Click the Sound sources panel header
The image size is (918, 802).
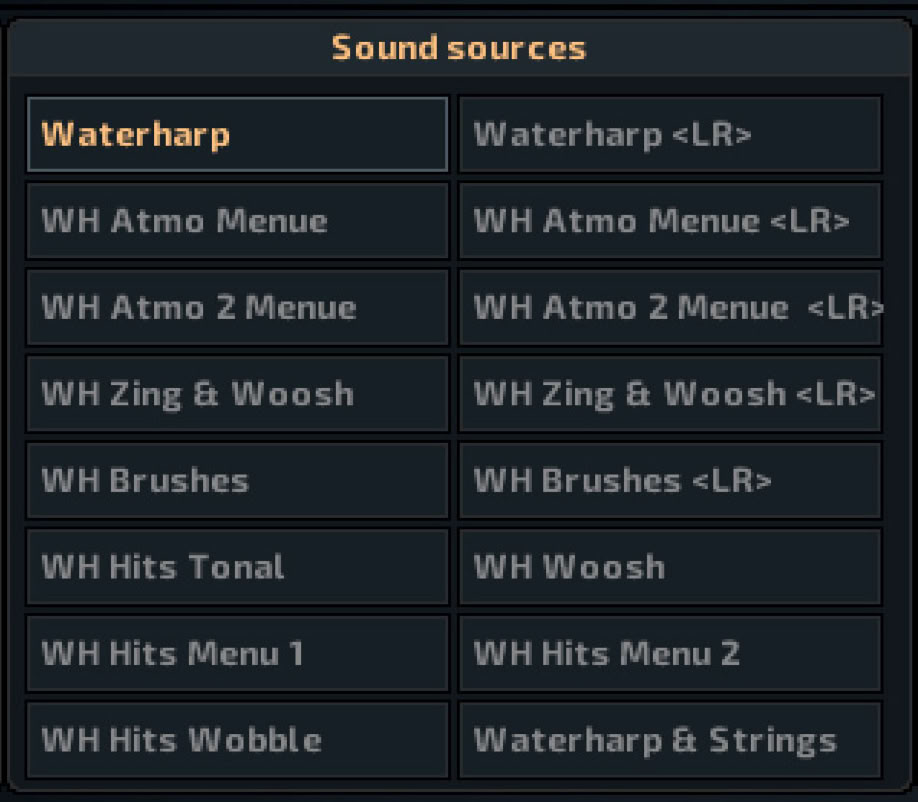coord(459,48)
